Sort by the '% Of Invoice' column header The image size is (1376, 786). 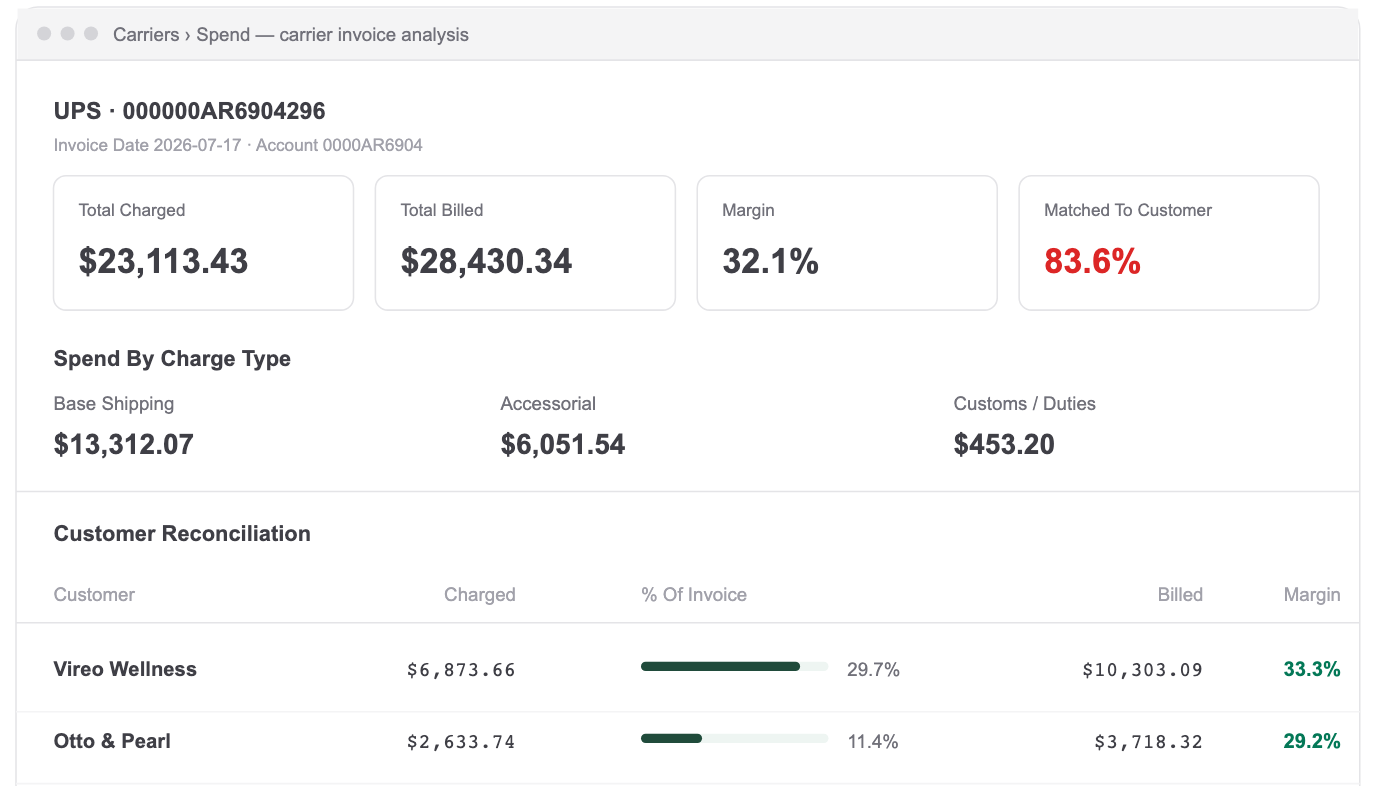click(x=694, y=594)
